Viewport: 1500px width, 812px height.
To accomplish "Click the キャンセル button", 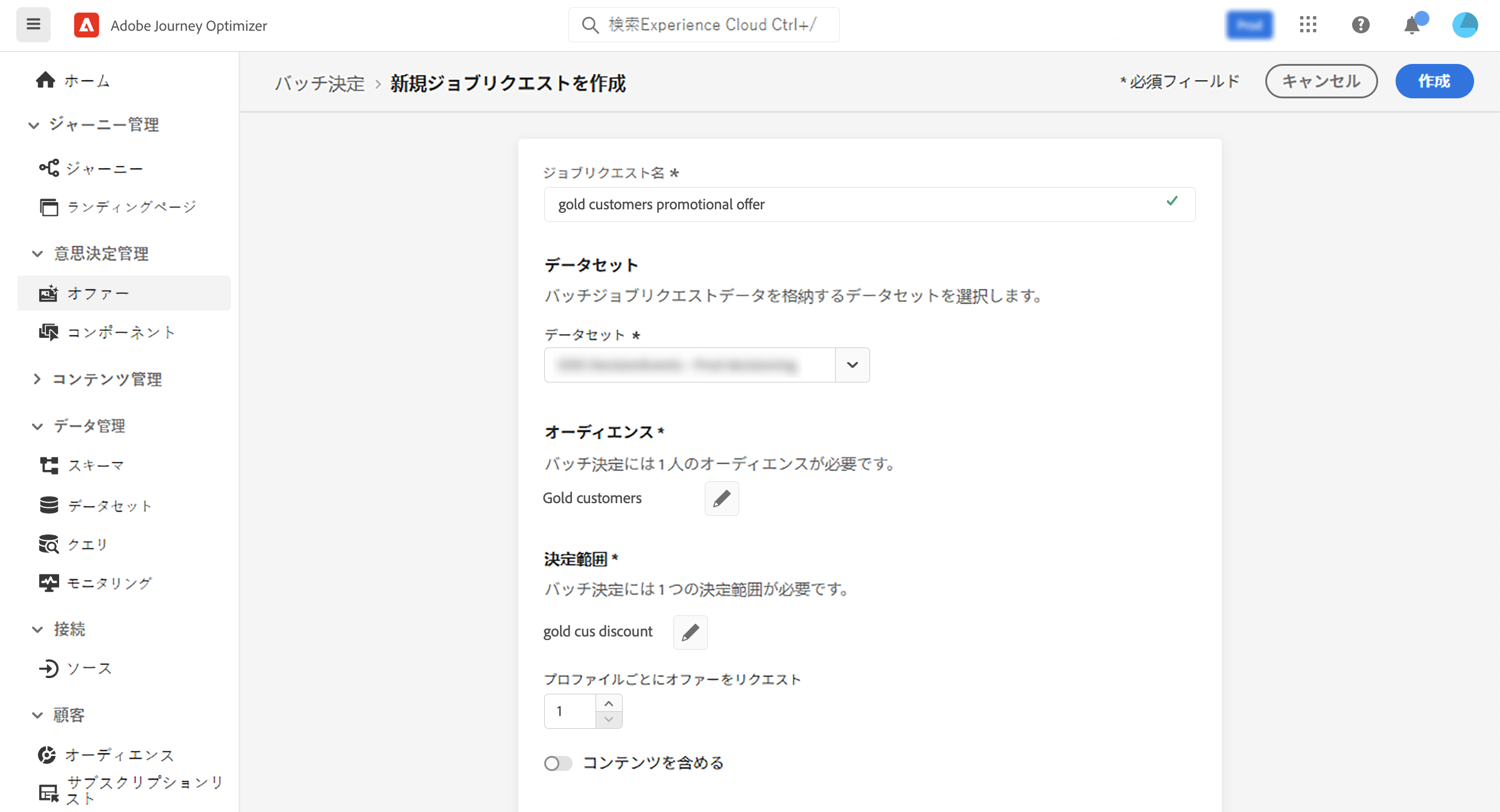I will (x=1321, y=81).
